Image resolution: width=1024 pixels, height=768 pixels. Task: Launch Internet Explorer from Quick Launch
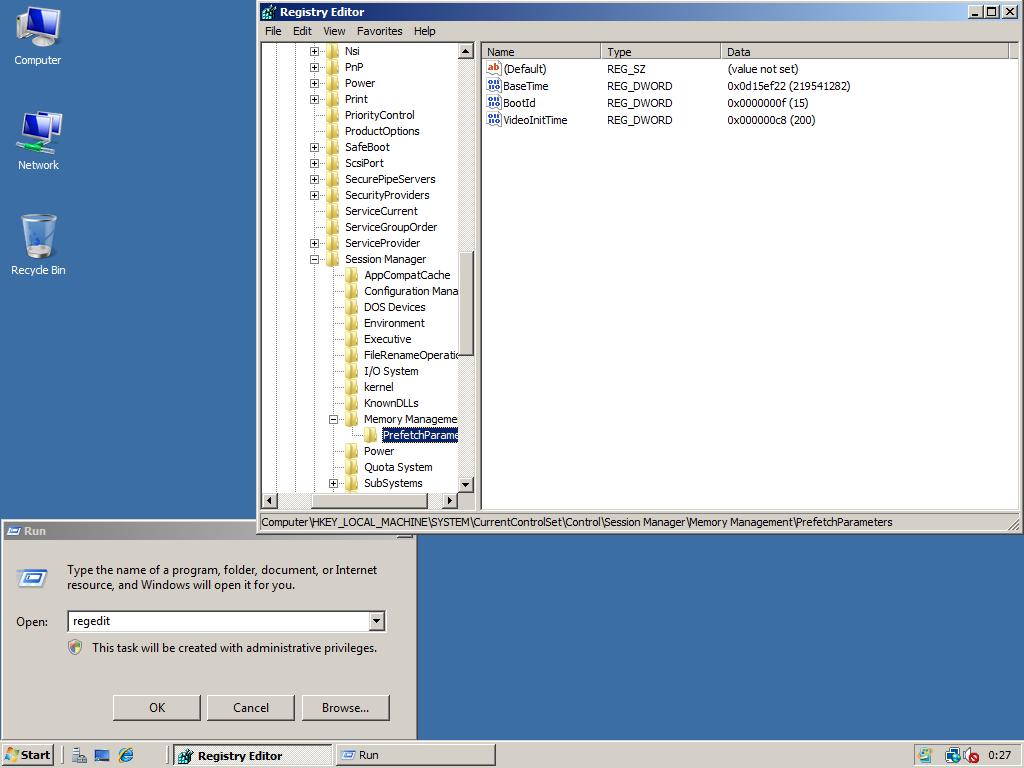(x=126, y=756)
